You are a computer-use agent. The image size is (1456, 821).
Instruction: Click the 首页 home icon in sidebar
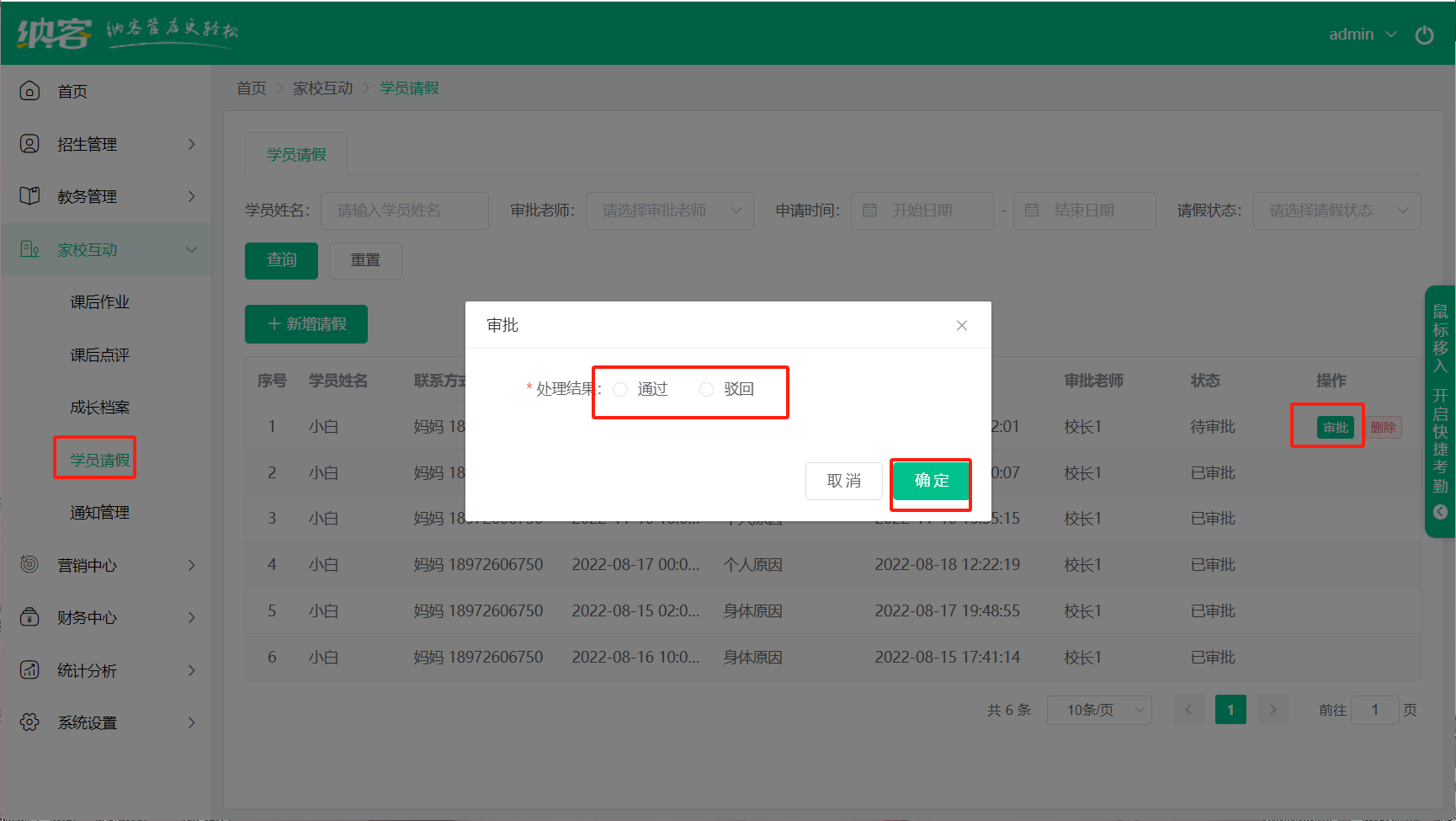click(29, 91)
